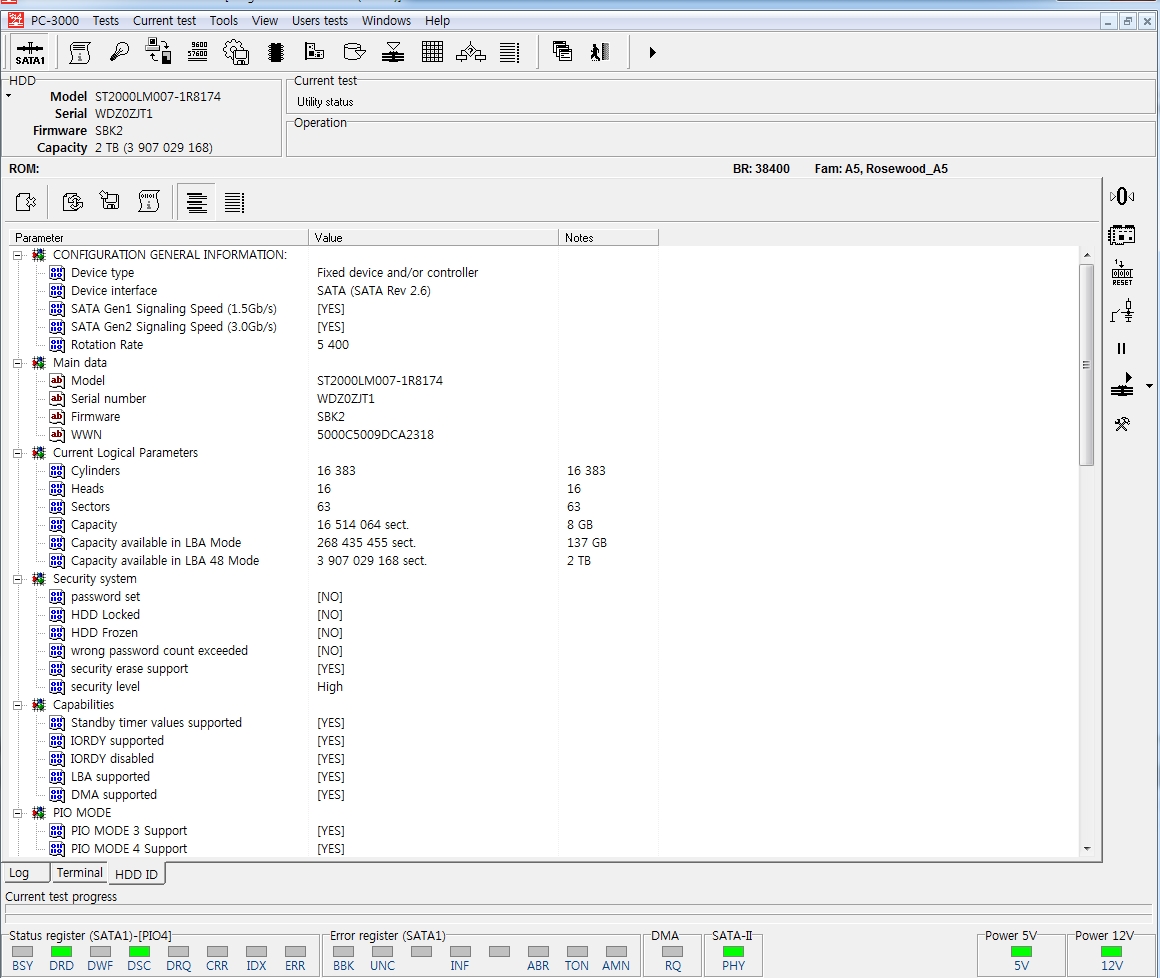
Task: Click the lightbulb icon in the top toolbar
Action: coord(120,52)
